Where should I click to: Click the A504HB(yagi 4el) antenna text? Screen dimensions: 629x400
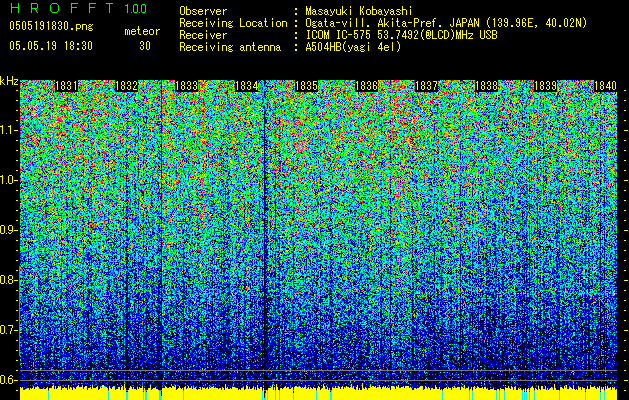353,47
